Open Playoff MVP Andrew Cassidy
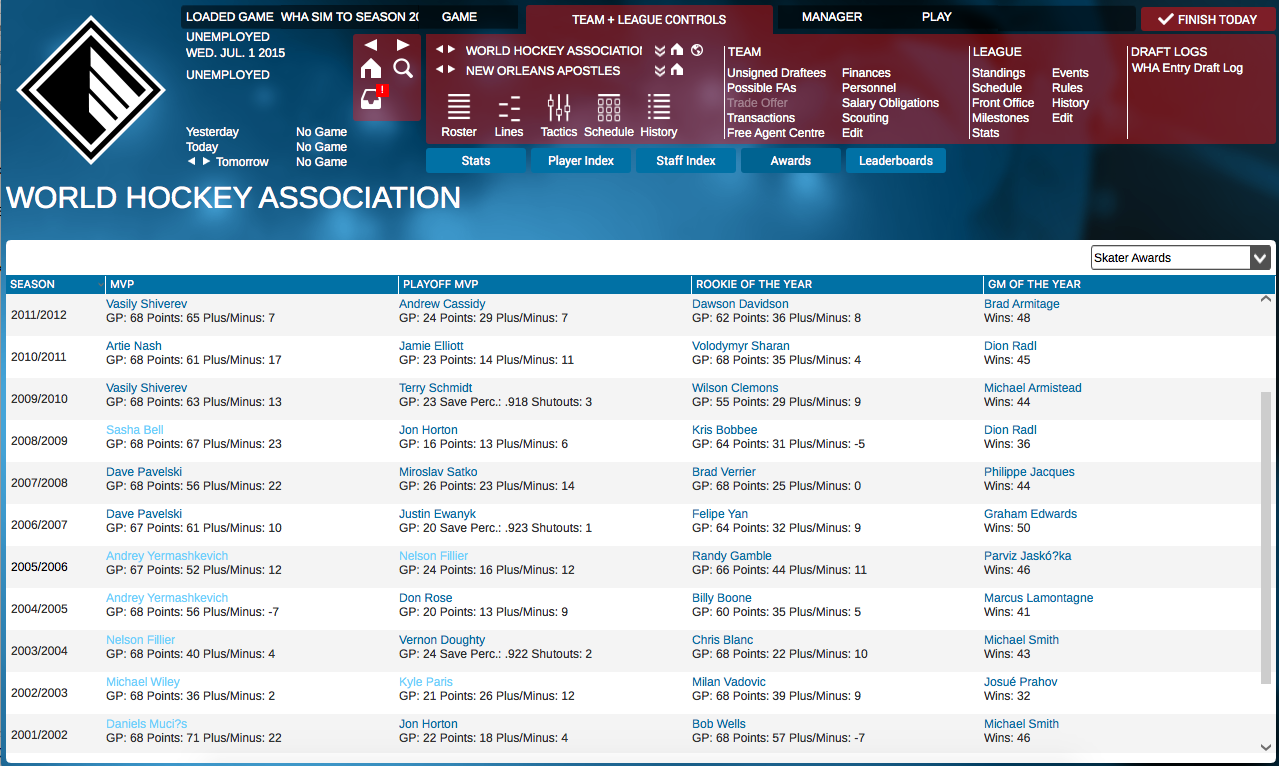Viewport: 1279px width, 766px height. click(442, 304)
